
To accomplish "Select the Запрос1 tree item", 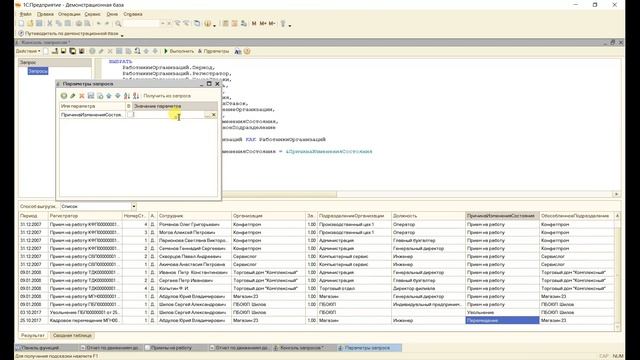I will coord(38,71).
